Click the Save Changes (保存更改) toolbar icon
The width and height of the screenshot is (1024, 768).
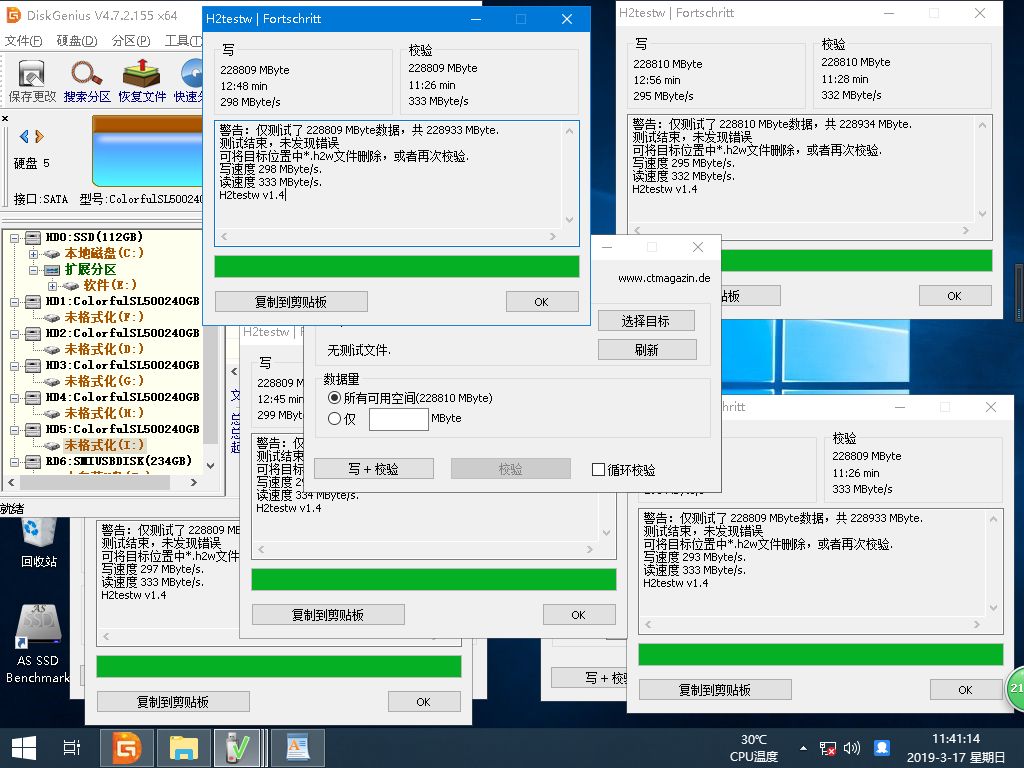[x=32, y=81]
